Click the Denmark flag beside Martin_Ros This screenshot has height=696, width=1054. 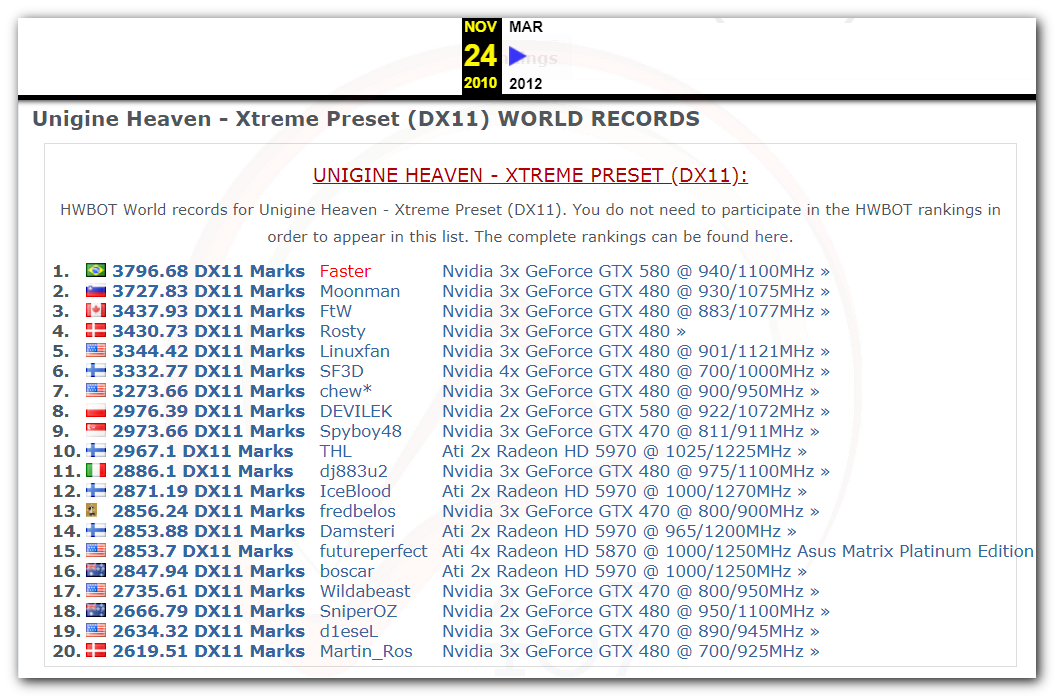95,650
